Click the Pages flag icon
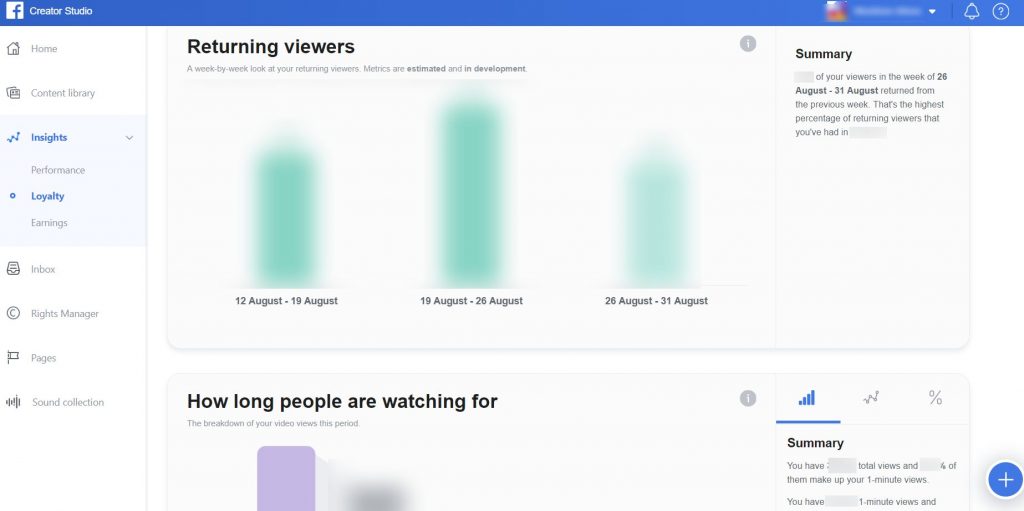The image size is (1024, 511). (13, 357)
